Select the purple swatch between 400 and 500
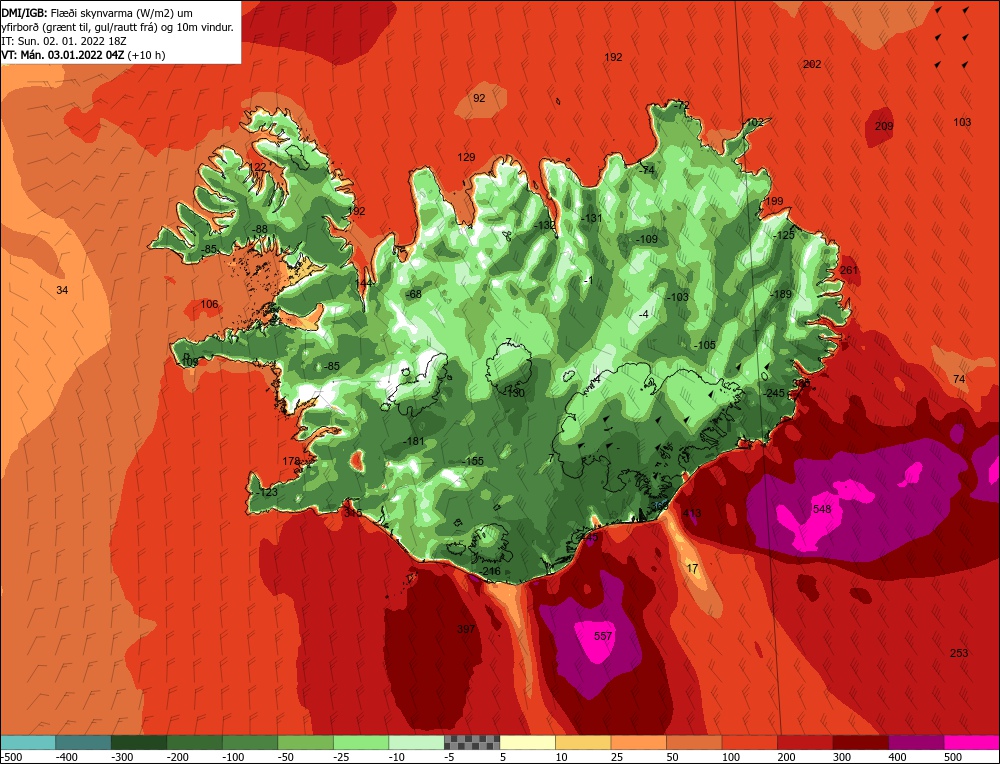Screen dimensions: 1000x764 click(x=916, y=742)
